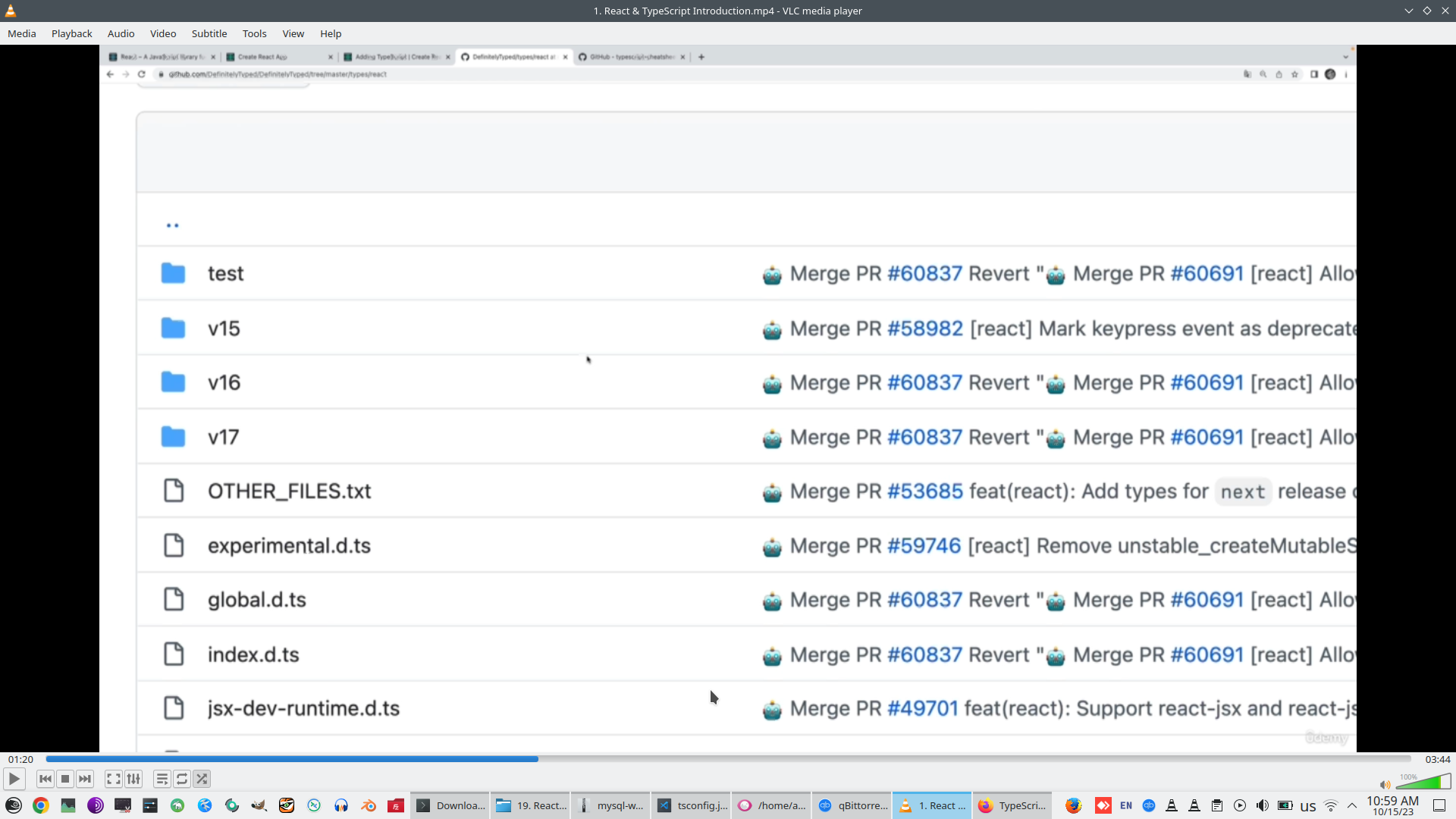The image size is (1456, 819).
Task: Skip to next media item
Action: [85, 779]
